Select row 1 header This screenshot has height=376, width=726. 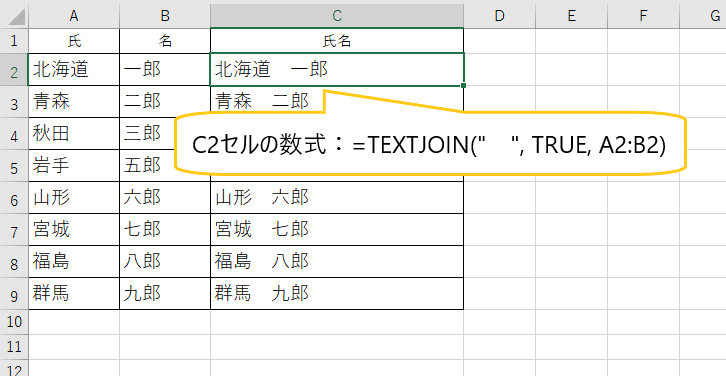coord(14,41)
